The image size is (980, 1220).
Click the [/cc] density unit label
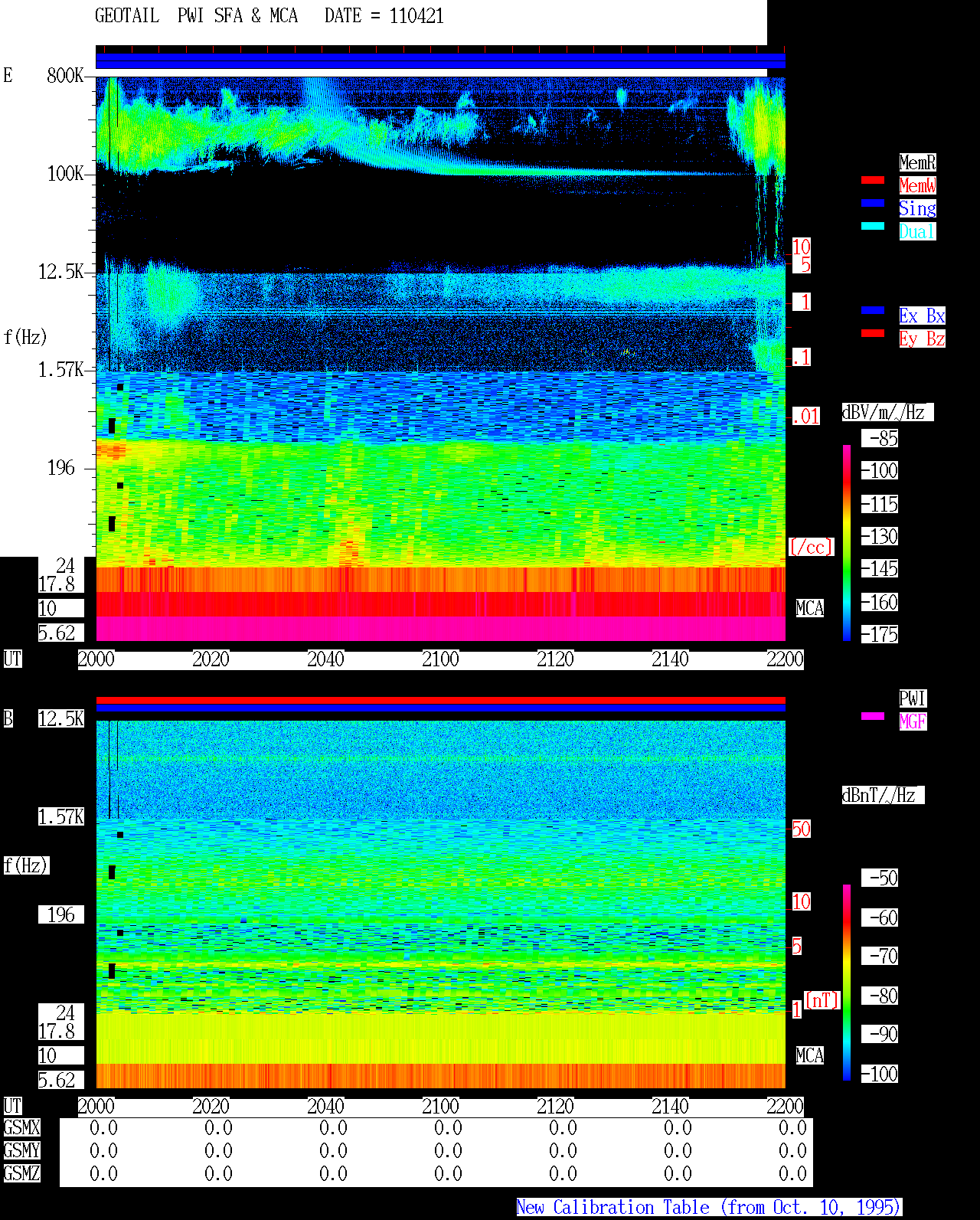[811, 547]
